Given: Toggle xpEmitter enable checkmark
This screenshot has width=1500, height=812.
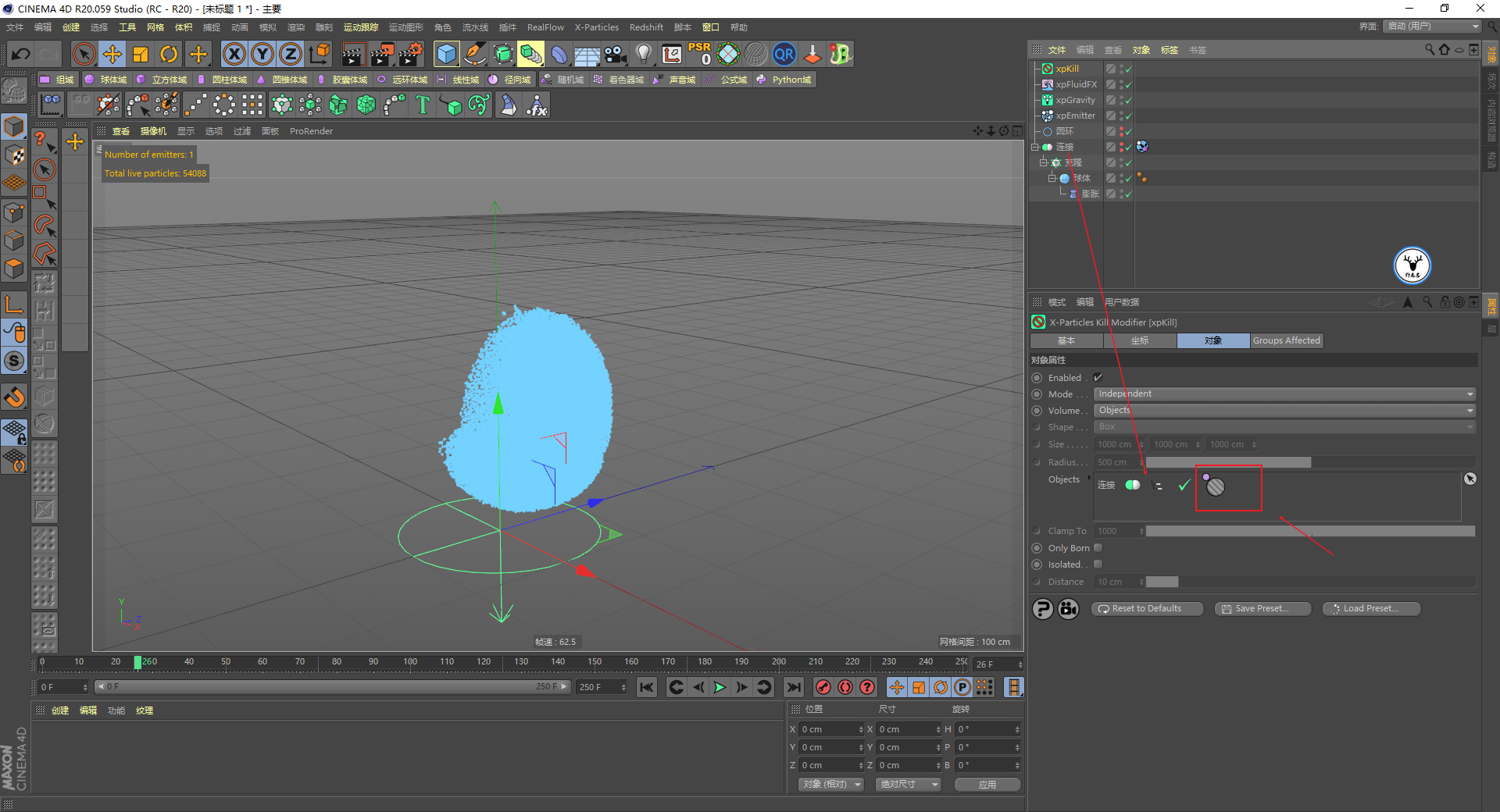Looking at the screenshot, I should (1128, 116).
